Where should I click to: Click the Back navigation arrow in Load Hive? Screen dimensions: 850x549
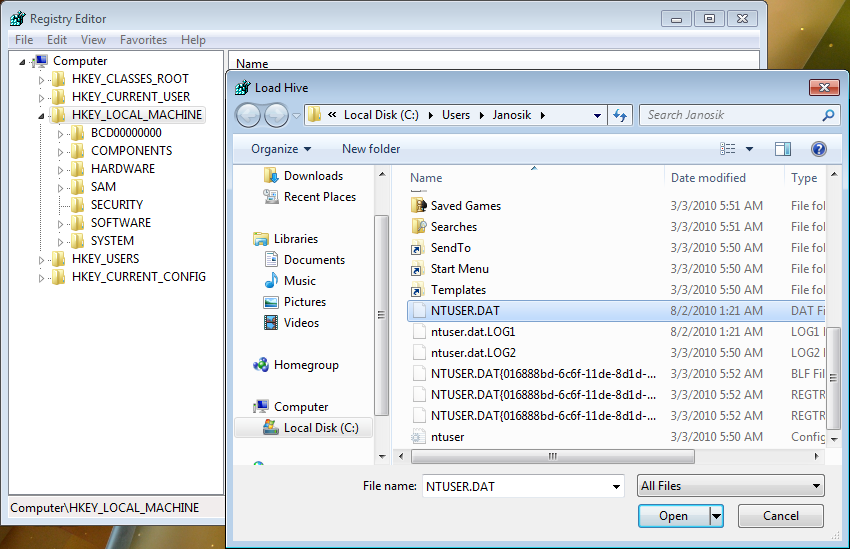248,115
